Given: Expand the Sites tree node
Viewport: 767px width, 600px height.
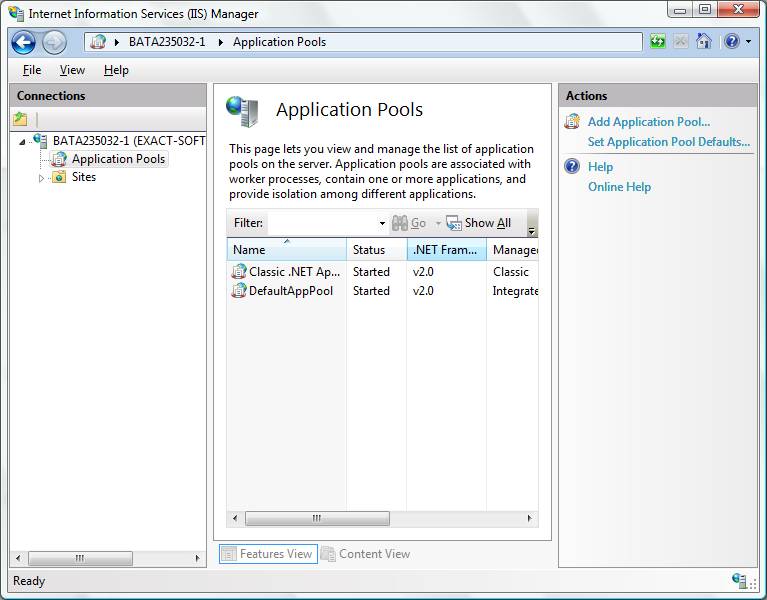Looking at the screenshot, I should pos(42,178).
